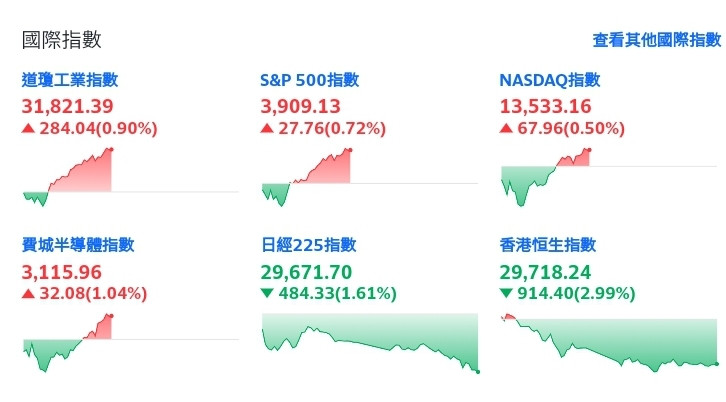
Task: Click the 日經225 down-arrow icon
Action: click(x=266, y=294)
